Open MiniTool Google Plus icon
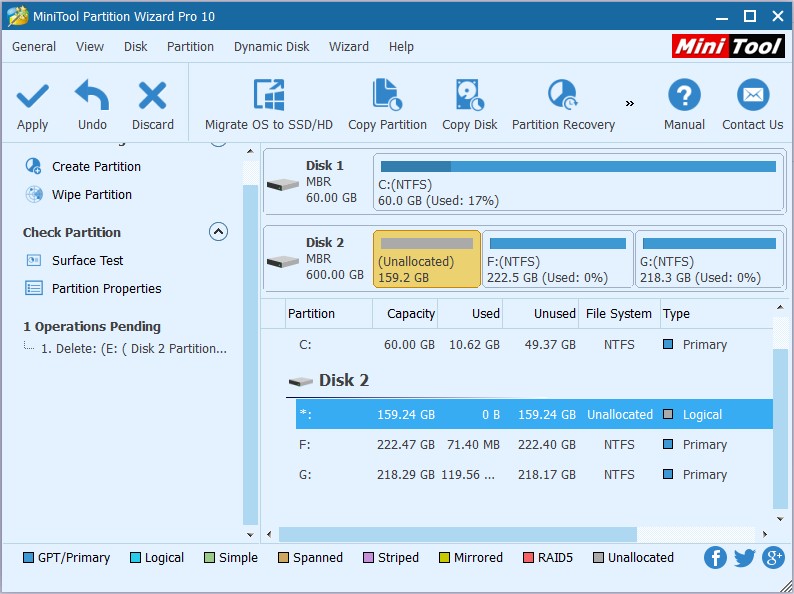The height and width of the screenshot is (594, 794). pyautogui.click(x=773, y=558)
